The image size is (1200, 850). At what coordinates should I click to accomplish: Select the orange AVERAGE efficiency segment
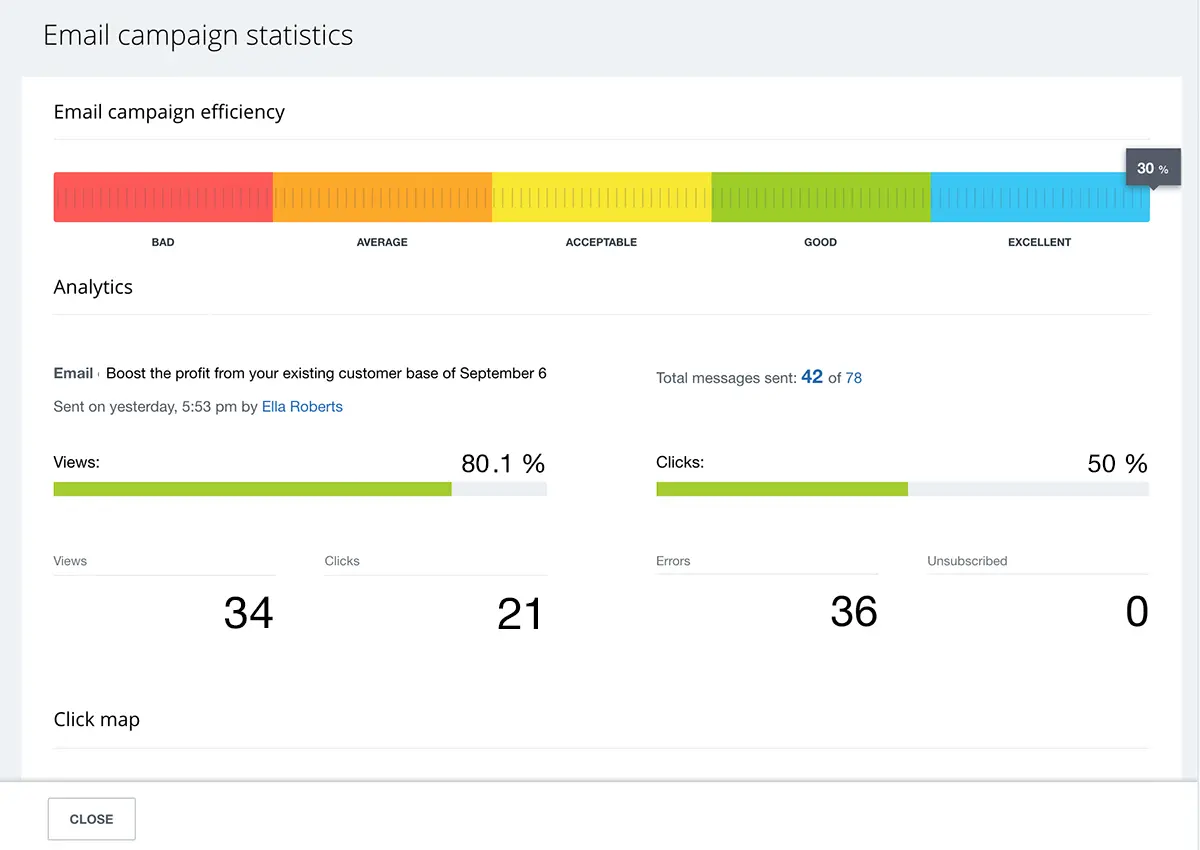pos(382,197)
